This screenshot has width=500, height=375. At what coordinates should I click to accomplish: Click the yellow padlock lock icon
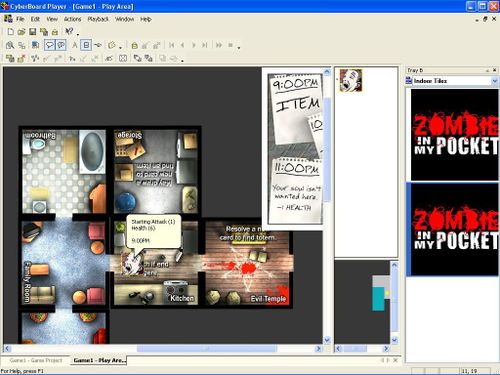[x=134, y=45]
